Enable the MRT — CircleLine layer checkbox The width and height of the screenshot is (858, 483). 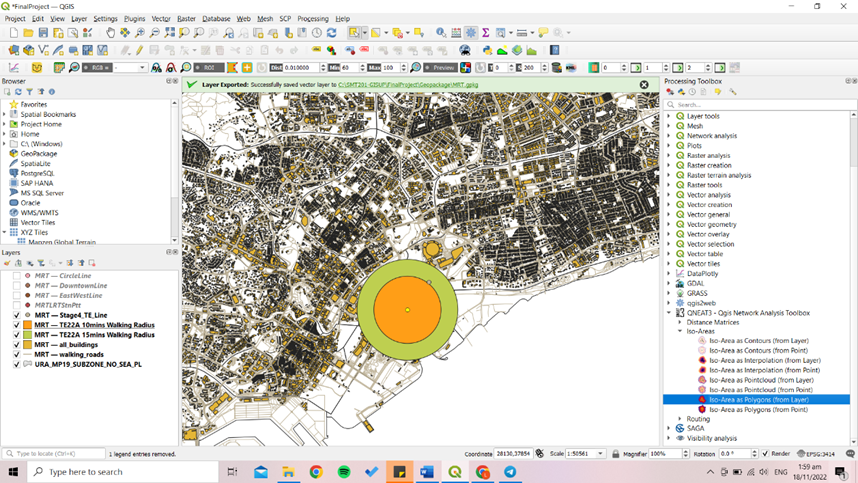coord(17,276)
